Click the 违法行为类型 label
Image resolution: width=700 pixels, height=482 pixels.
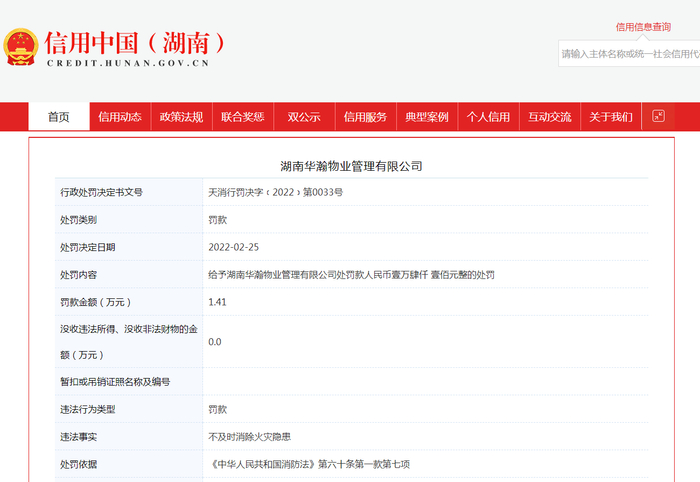coord(88,409)
